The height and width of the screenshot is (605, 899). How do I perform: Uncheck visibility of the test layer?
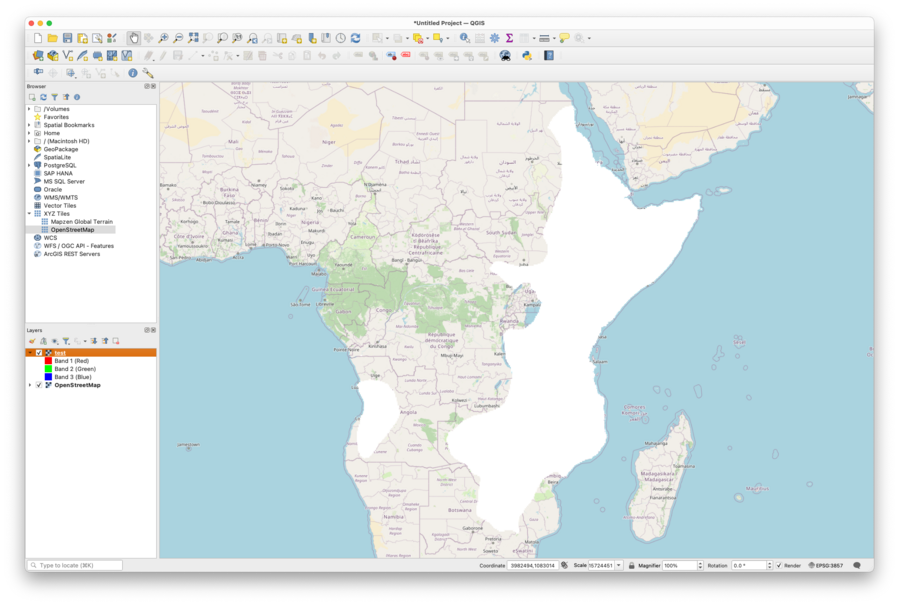pos(38,352)
